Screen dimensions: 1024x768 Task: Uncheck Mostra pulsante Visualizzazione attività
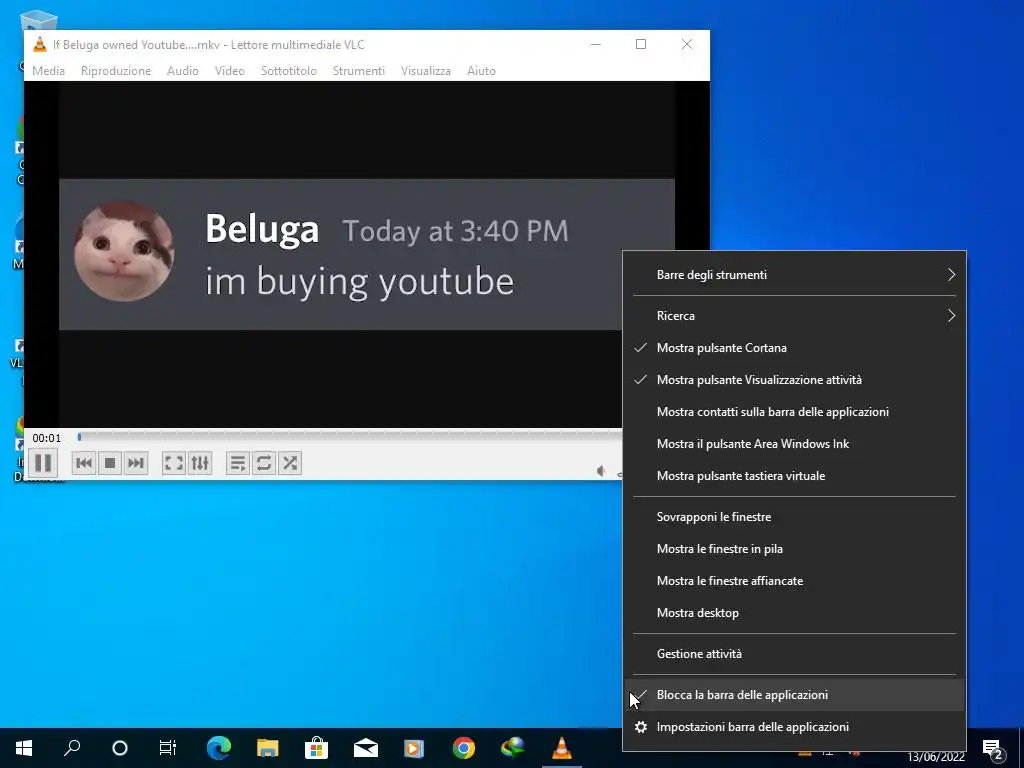[794, 379]
